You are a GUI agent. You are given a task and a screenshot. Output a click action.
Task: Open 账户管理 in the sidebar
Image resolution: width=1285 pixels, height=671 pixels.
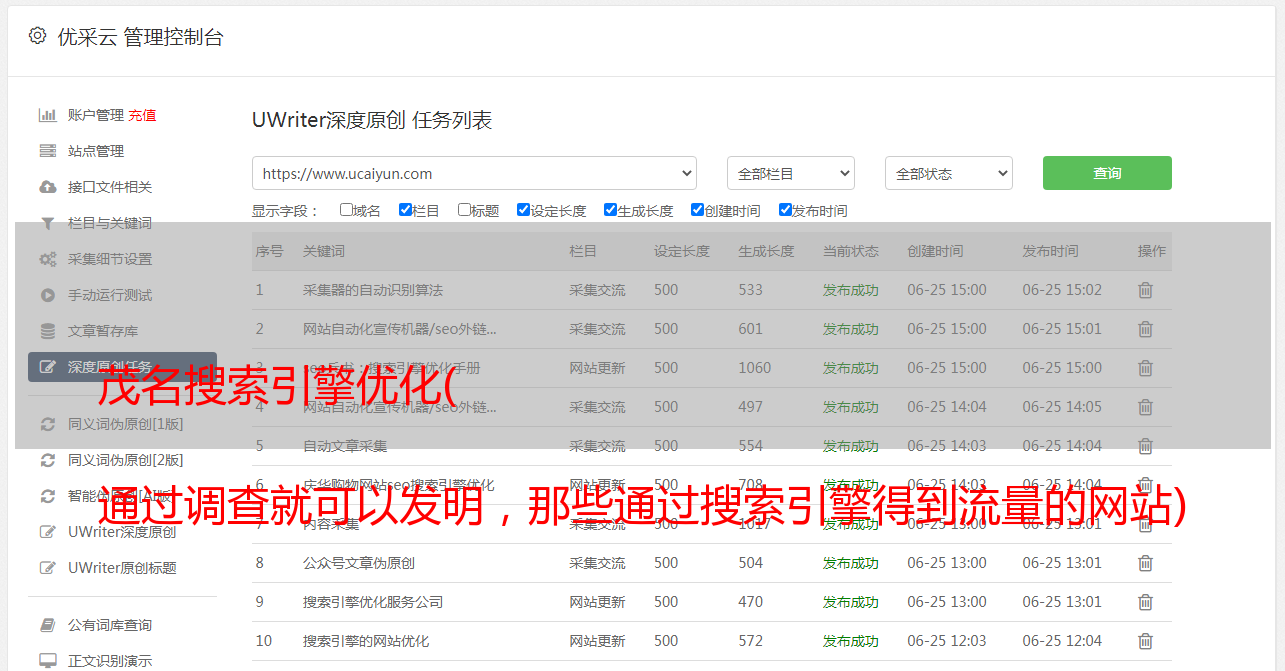click(x=96, y=115)
